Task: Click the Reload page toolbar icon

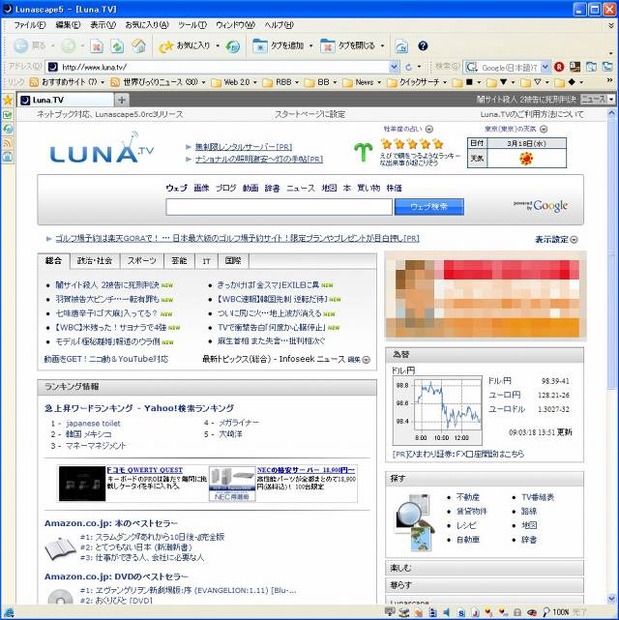Action: (x=117, y=46)
